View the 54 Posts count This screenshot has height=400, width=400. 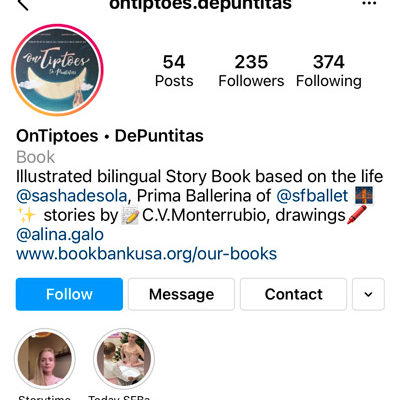pos(174,71)
